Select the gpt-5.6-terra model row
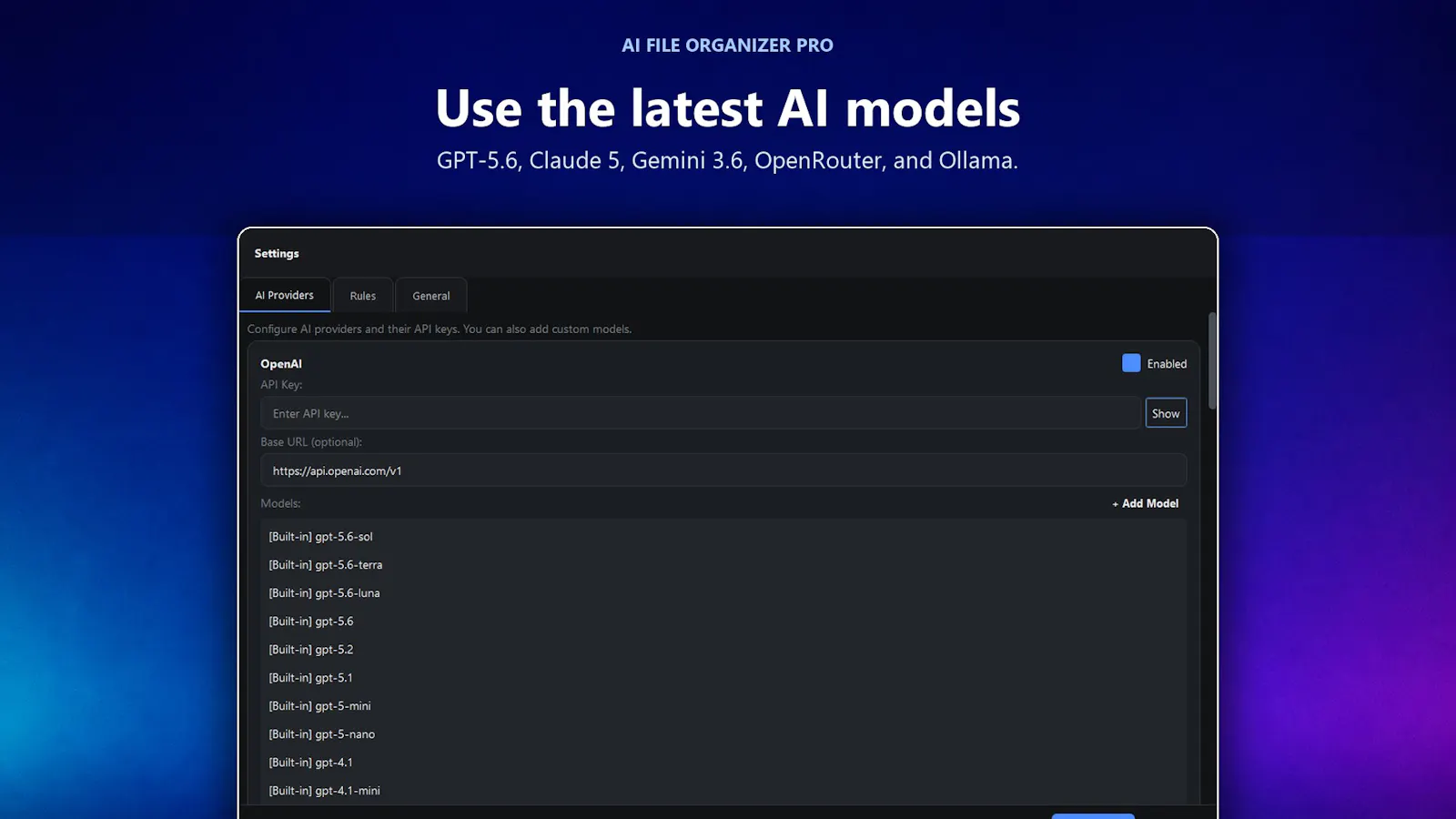 723,565
